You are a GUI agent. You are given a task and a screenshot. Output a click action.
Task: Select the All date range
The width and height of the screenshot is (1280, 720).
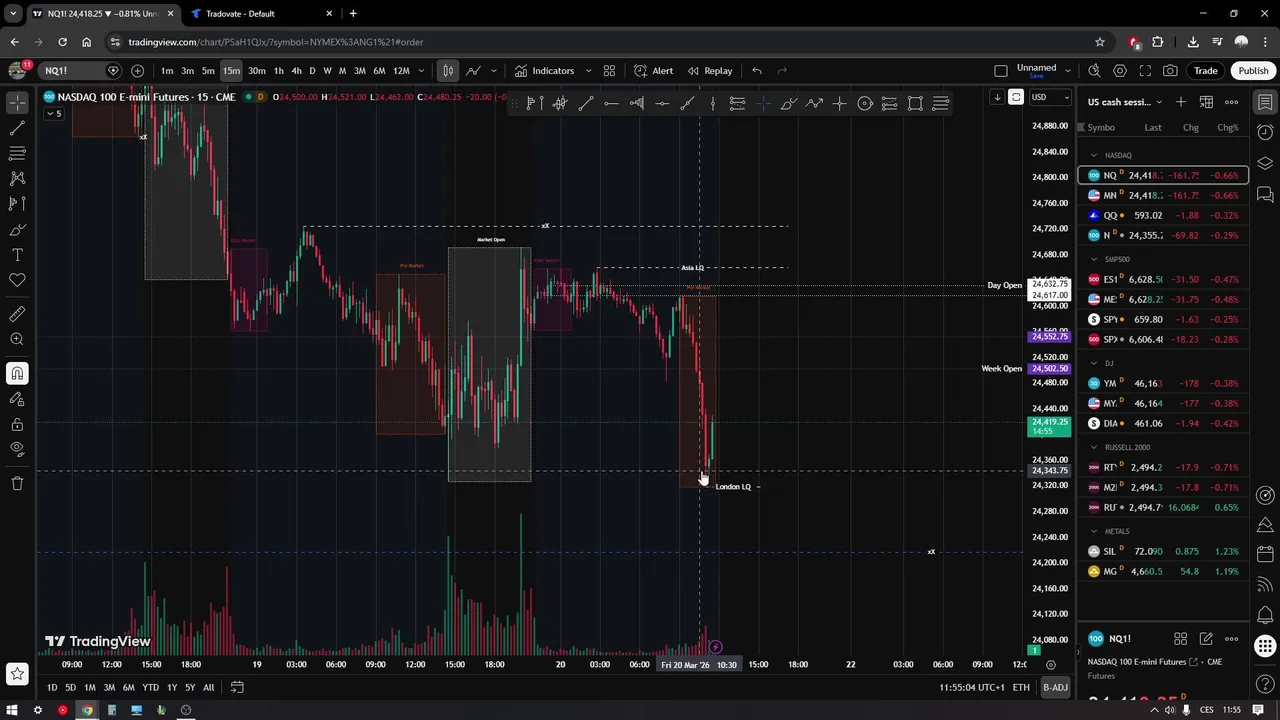point(208,687)
